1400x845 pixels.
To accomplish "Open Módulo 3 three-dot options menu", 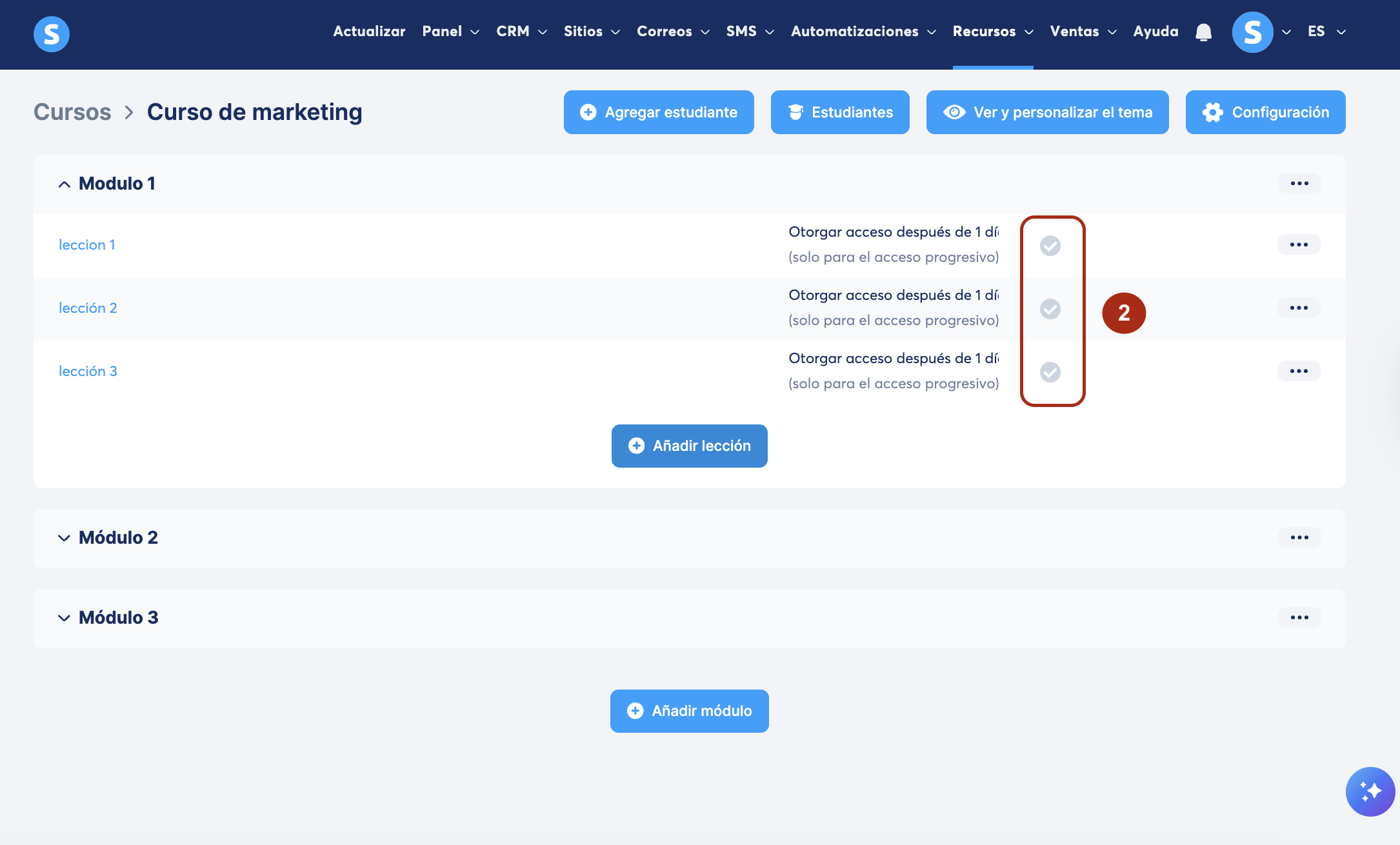I will pyautogui.click(x=1299, y=618).
